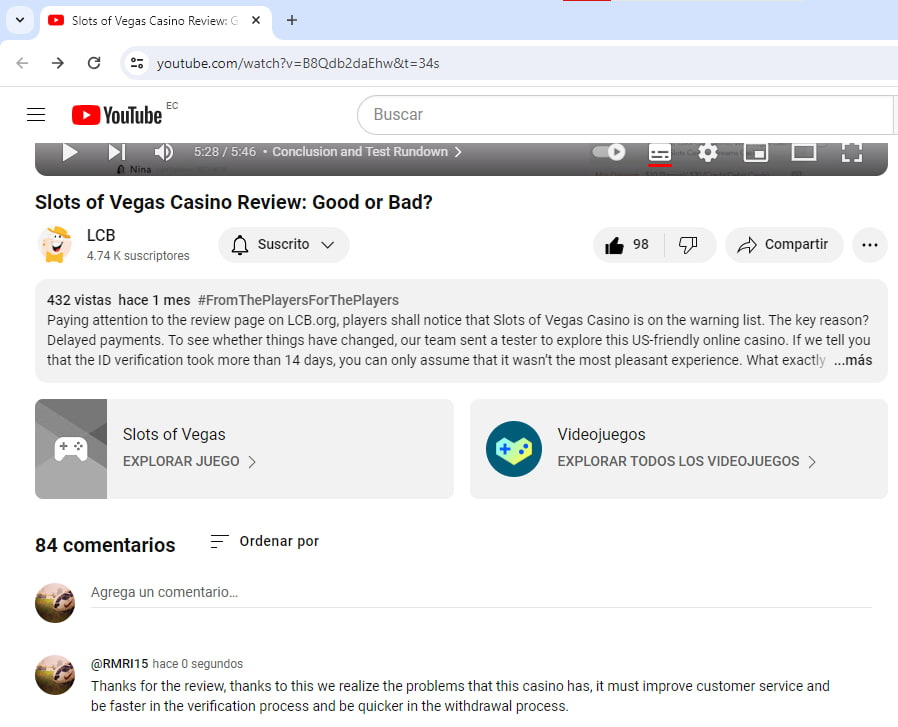Click EXPLORAR TODOS LOS VIDEOJUEGOS
The height and width of the screenshot is (727, 898).
pyautogui.click(x=687, y=462)
